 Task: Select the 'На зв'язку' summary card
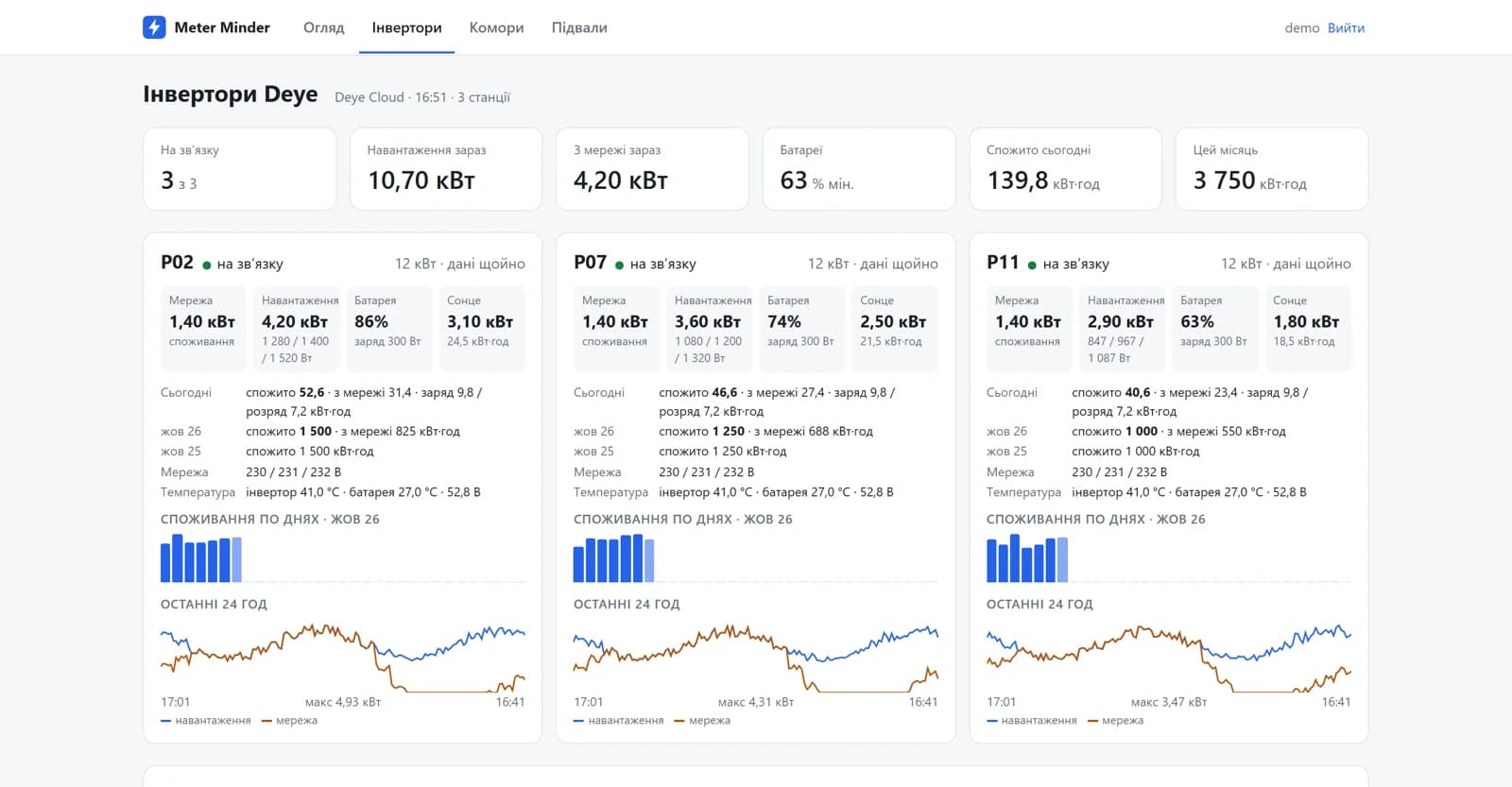240,169
